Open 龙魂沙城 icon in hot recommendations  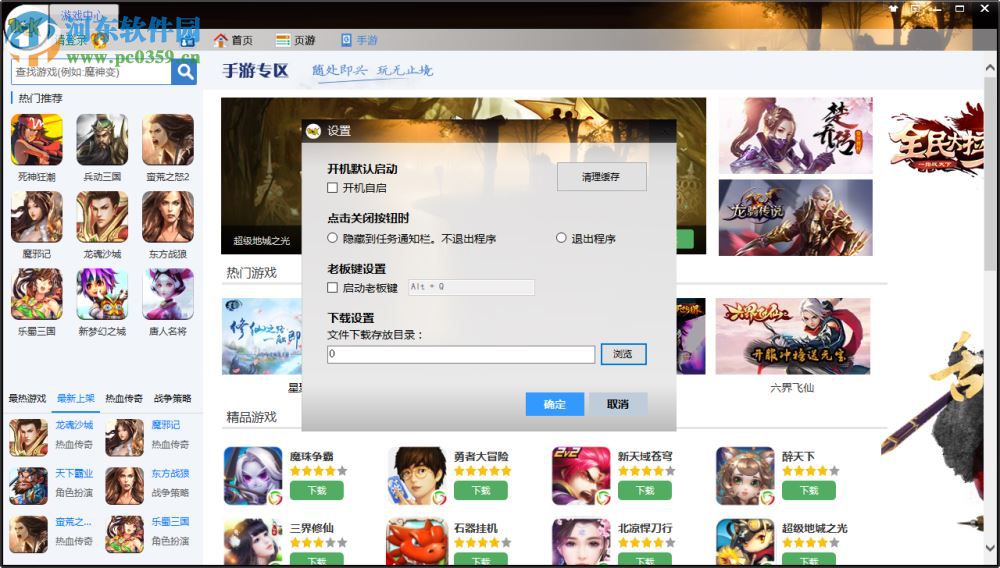tap(102, 217)
